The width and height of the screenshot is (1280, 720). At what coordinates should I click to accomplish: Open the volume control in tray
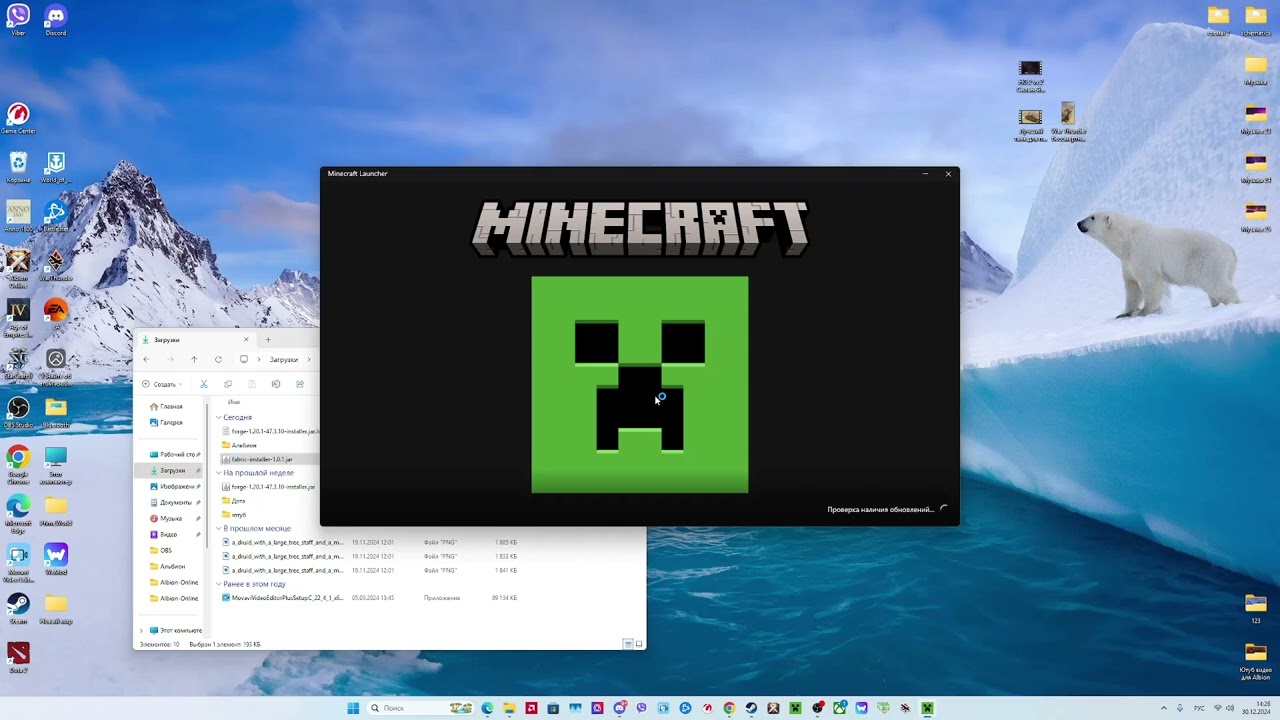pos(1229,708)
